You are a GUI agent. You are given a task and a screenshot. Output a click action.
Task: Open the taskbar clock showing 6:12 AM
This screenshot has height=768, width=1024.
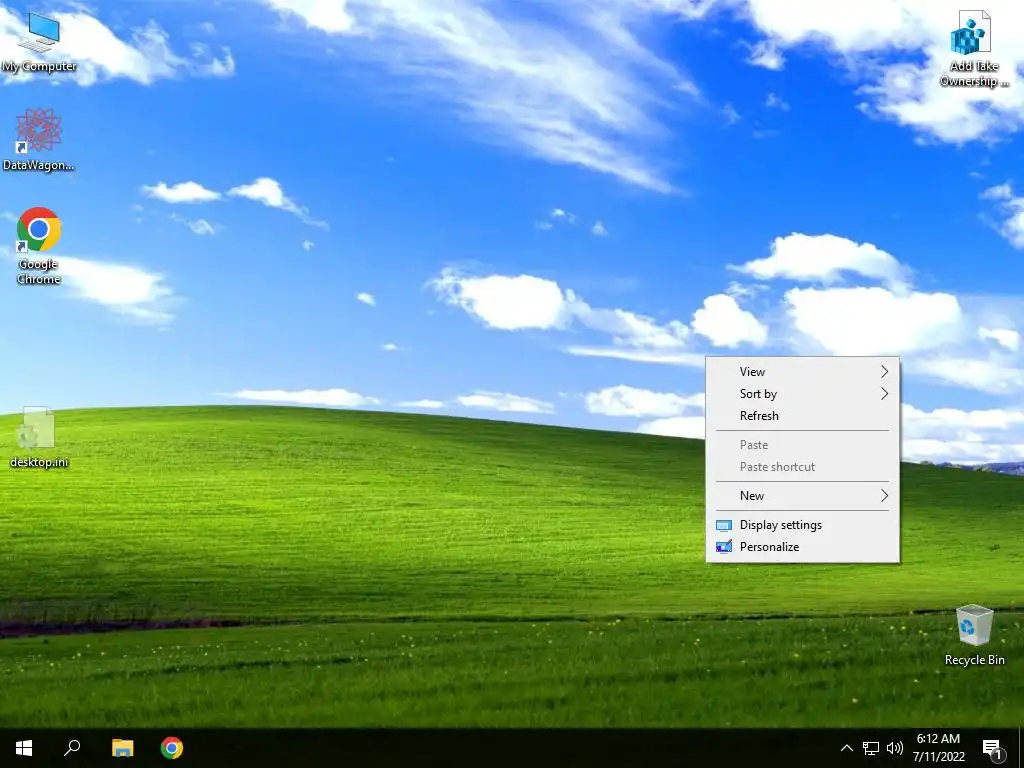(938, 748)
